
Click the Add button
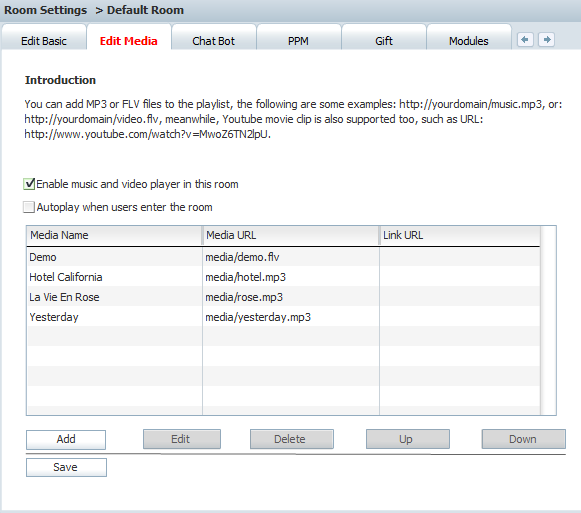point(66,440)
